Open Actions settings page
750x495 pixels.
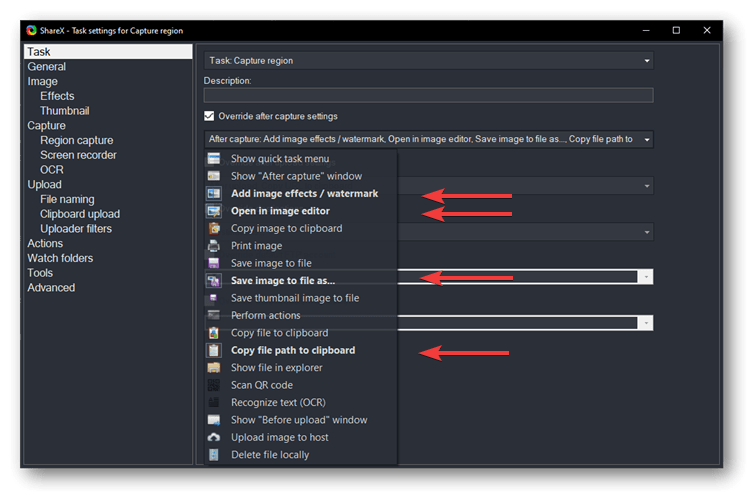click(x=45, y=243)
